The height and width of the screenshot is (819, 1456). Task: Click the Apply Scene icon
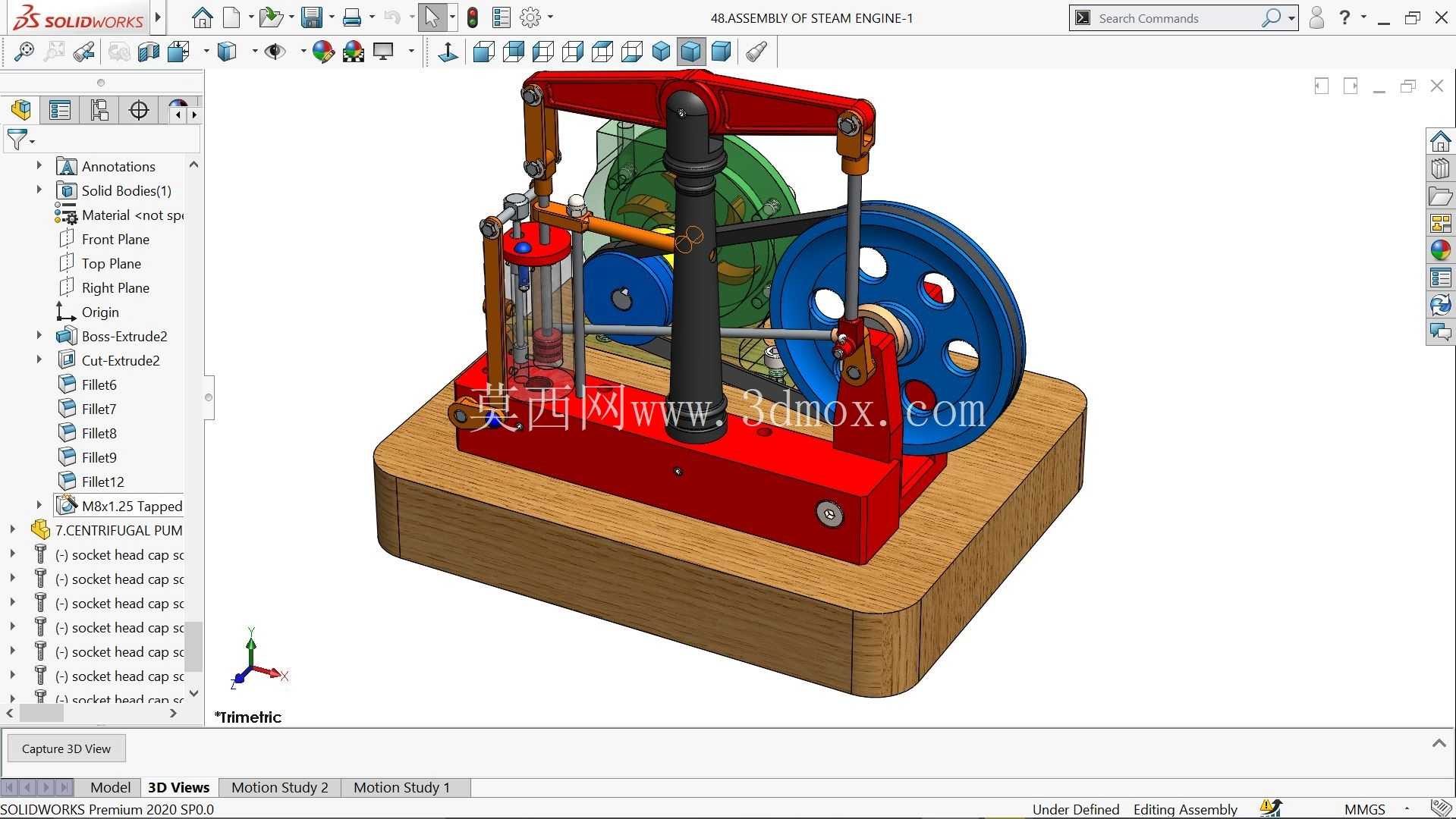coord(354,52)
